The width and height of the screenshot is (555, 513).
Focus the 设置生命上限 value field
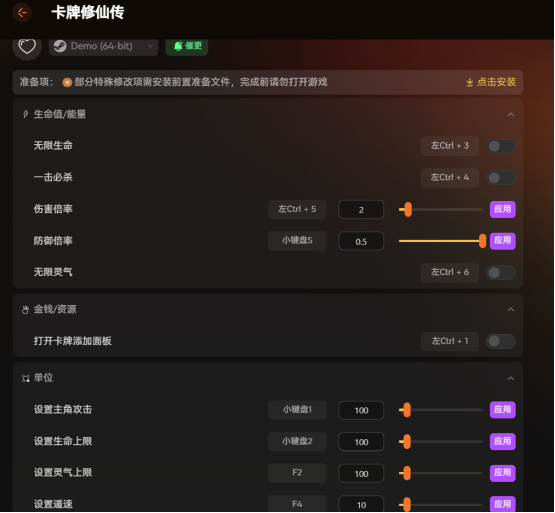pos(361,442)
